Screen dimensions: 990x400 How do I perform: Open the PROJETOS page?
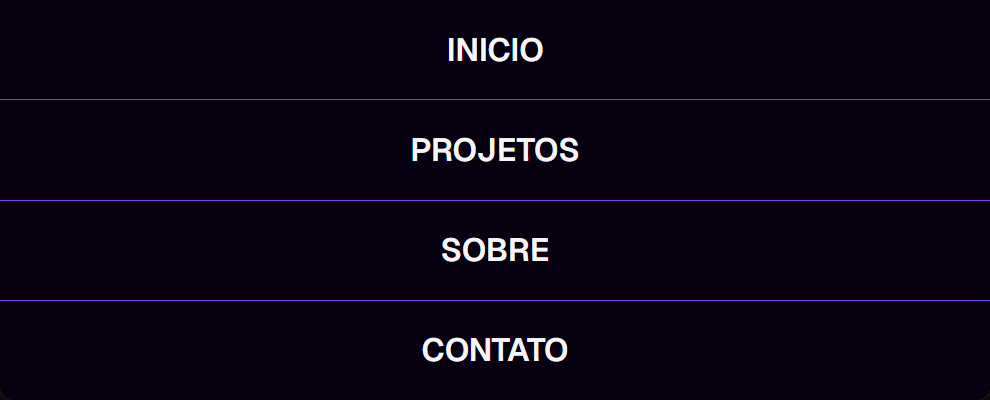click(x=495, y=150)
